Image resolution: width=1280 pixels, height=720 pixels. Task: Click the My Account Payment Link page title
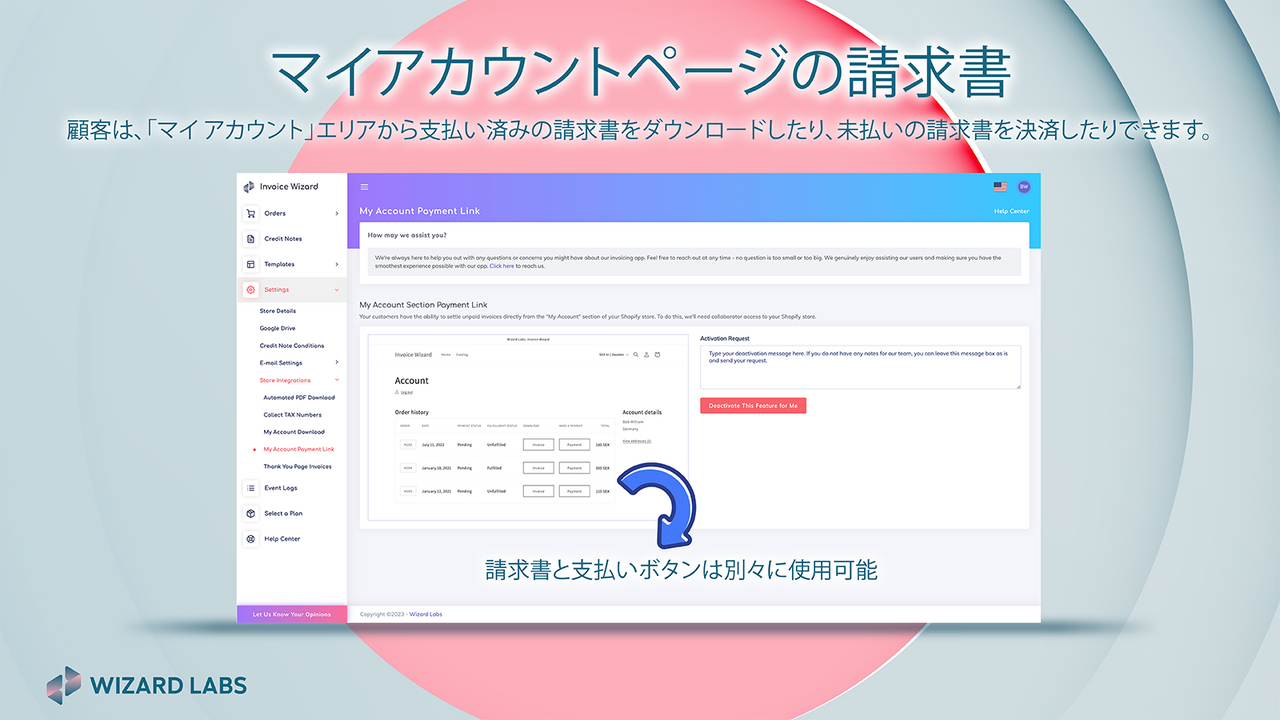(x=420, y=211)
